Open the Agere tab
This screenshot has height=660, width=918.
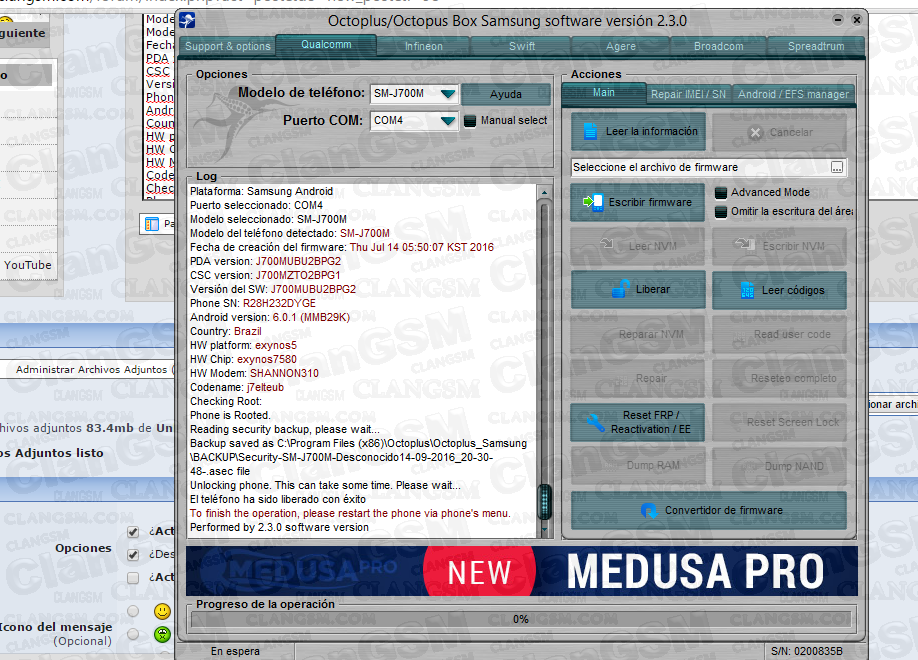pyautogui.click(x=621, y=46)
